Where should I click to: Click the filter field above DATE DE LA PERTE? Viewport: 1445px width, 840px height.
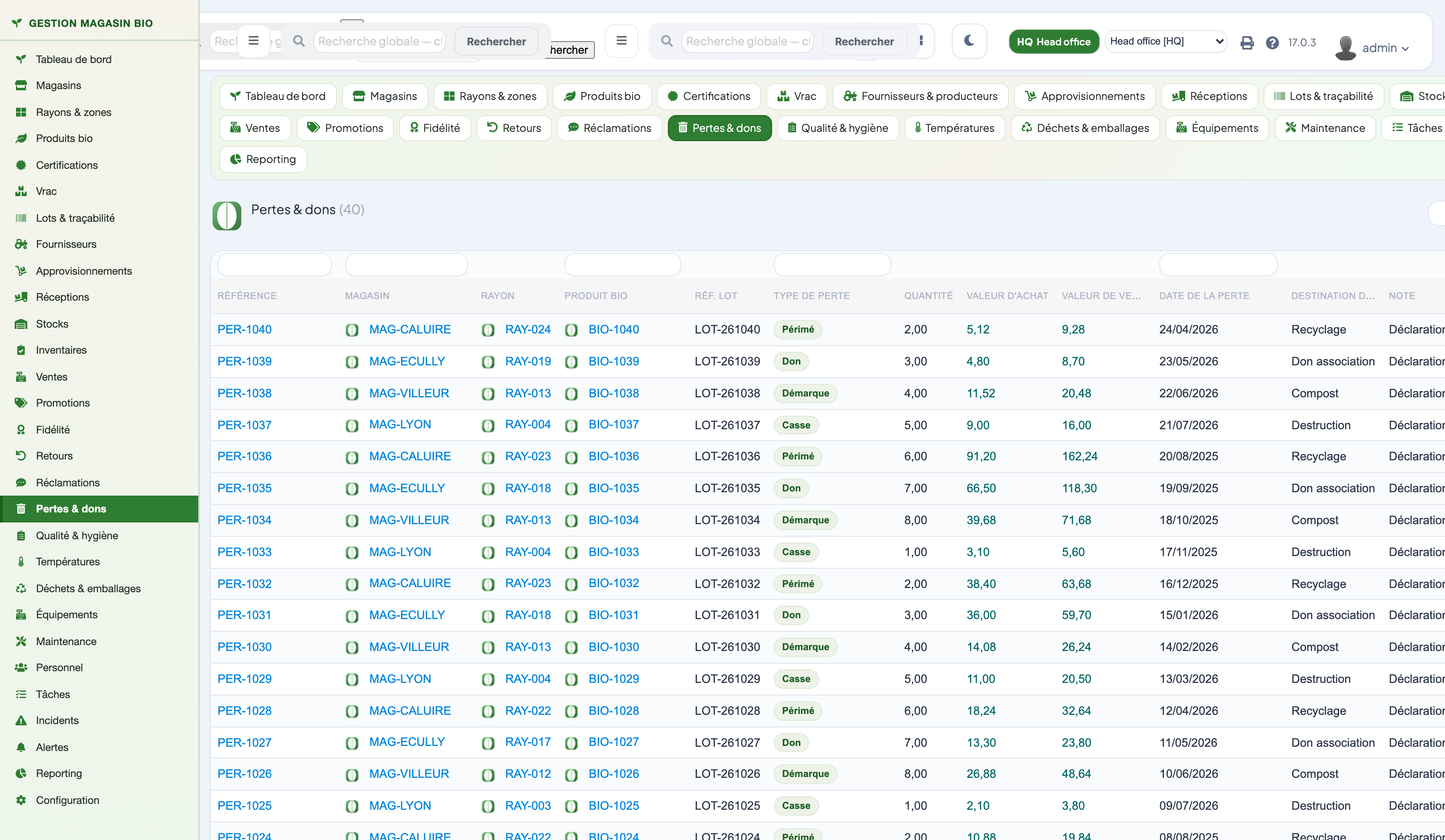(x=1218, y=265)
